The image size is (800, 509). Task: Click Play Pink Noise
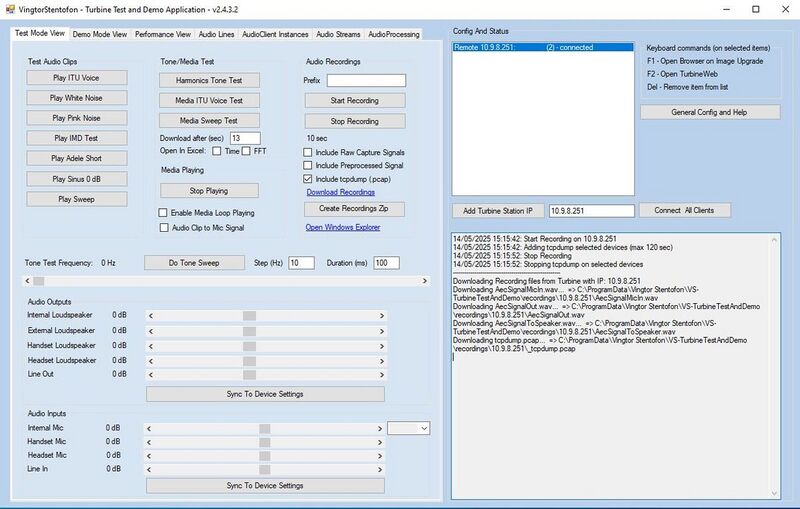77,118
